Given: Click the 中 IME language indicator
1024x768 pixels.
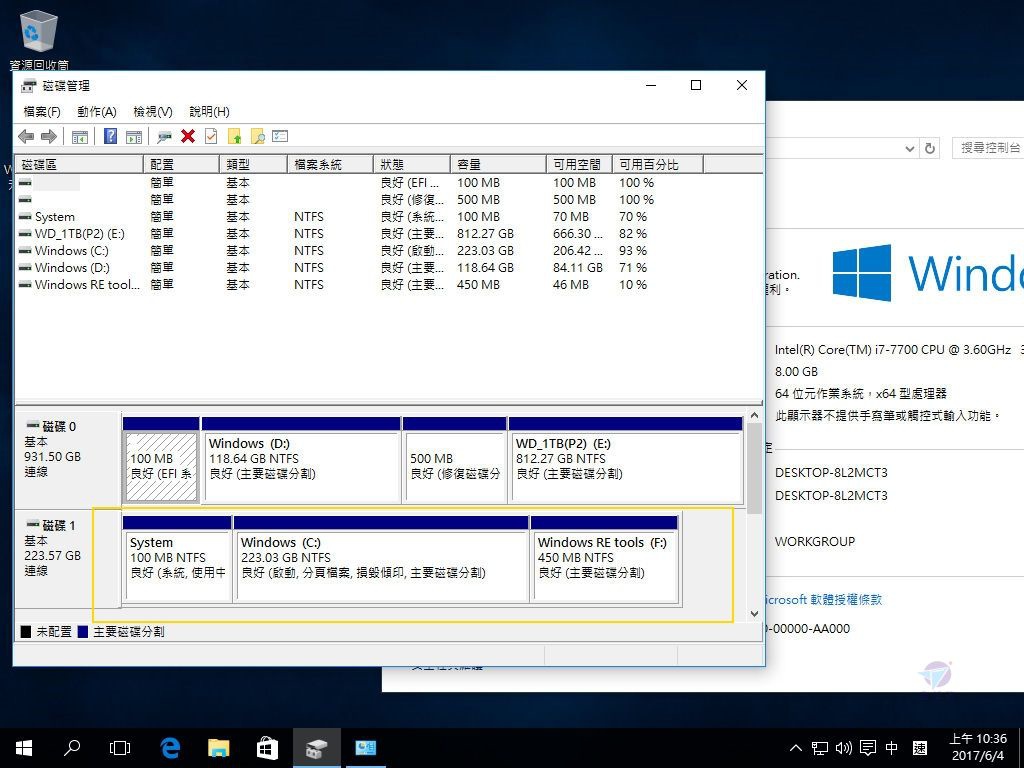Looking at the screenshot, I should coord(891,748).
